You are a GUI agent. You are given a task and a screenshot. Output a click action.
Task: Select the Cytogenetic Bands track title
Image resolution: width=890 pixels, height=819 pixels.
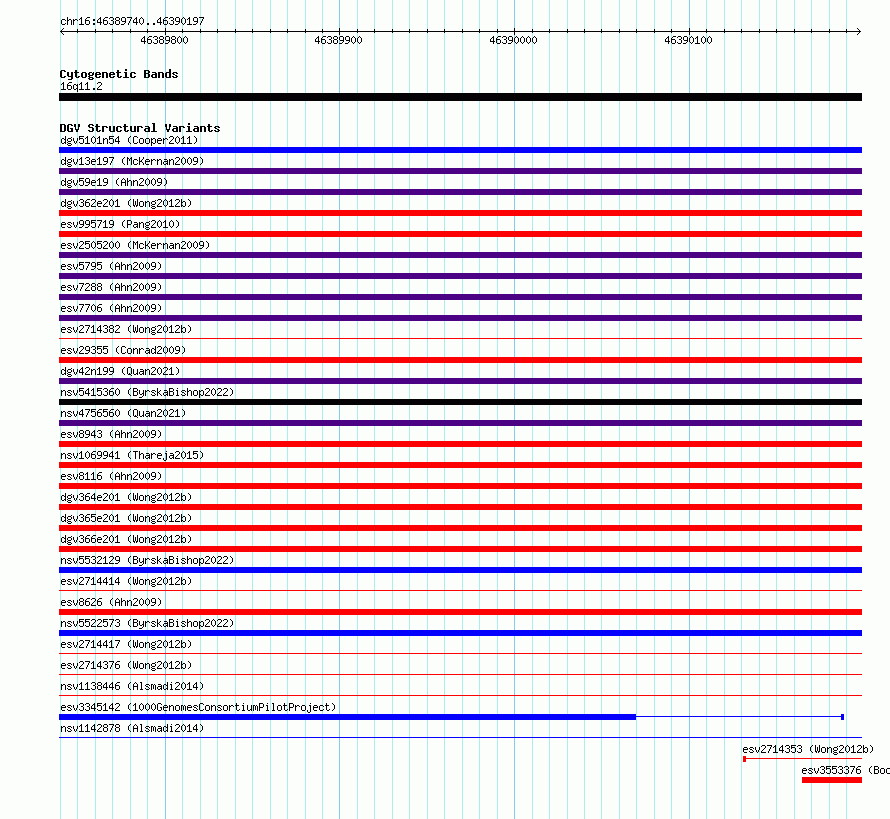click(x=119, y=74)
